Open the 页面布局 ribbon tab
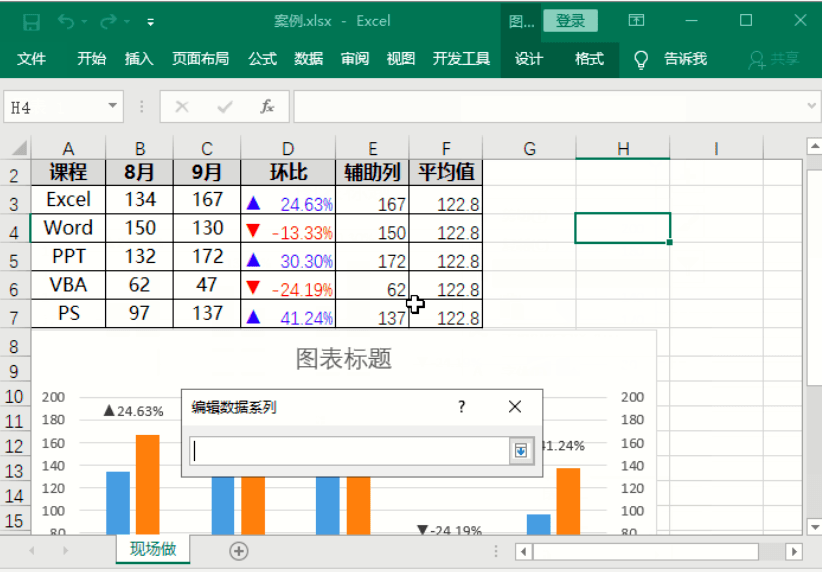Screen dimensions: 822x572 click(200, 60)
